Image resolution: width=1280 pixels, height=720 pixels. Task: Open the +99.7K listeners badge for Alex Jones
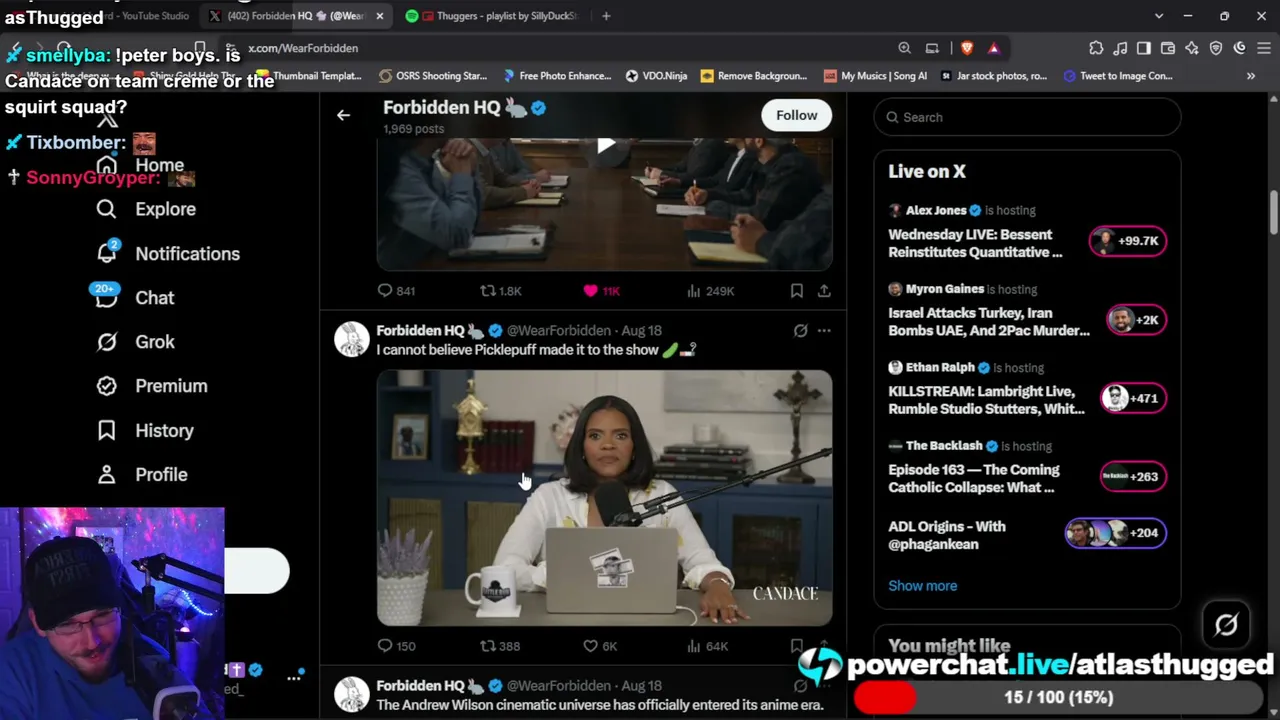(x=1127, y=241)
